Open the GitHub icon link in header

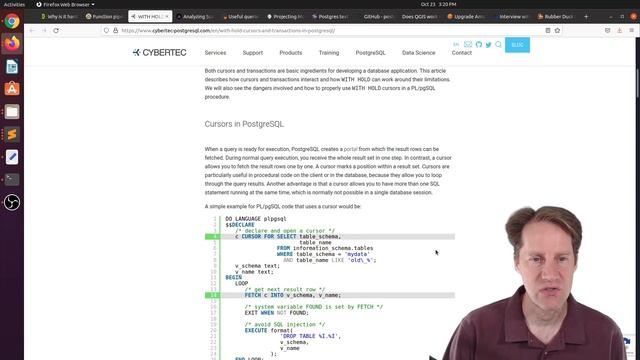click(478, 44)
